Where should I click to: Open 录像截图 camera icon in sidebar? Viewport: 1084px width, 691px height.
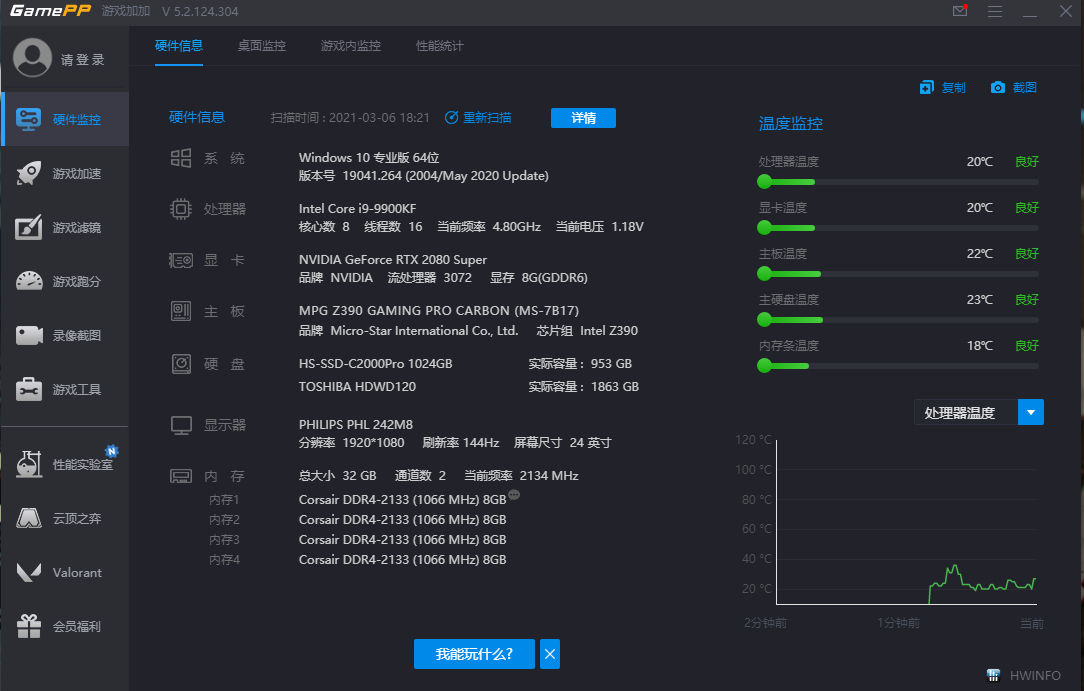click(29, 335)
